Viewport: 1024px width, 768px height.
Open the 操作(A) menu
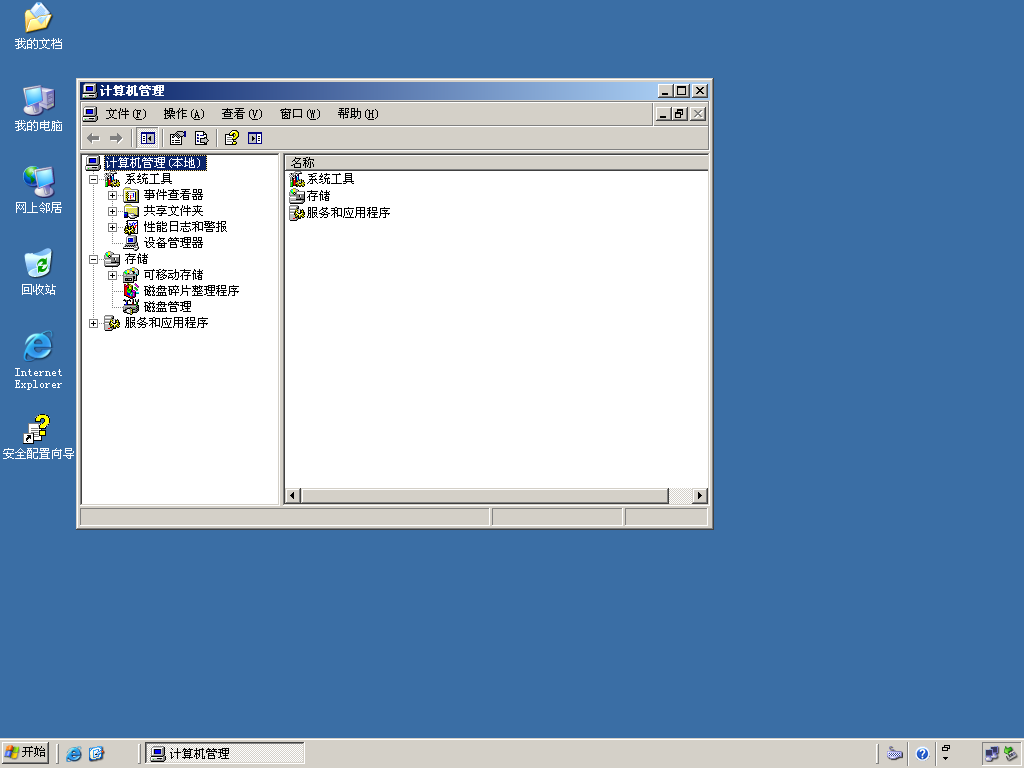point(184,114)
